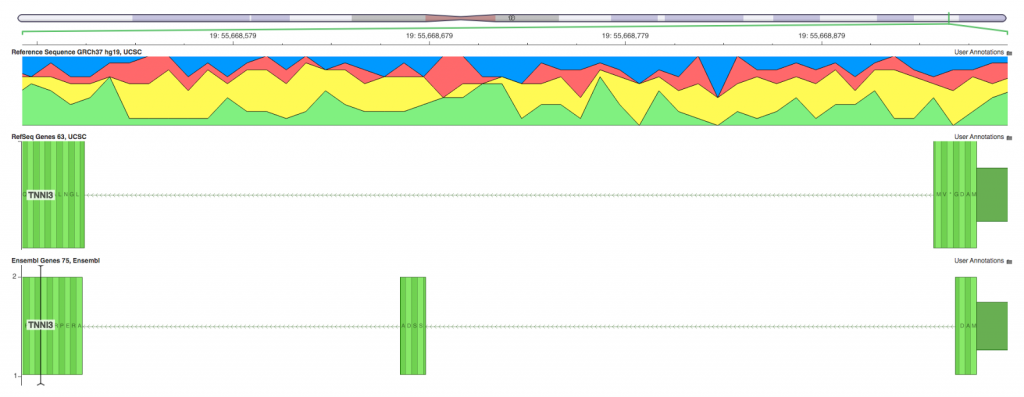Click the annotation icon in RefSeq Genes track
1024x397 pixels.
tap(1008, 137)
